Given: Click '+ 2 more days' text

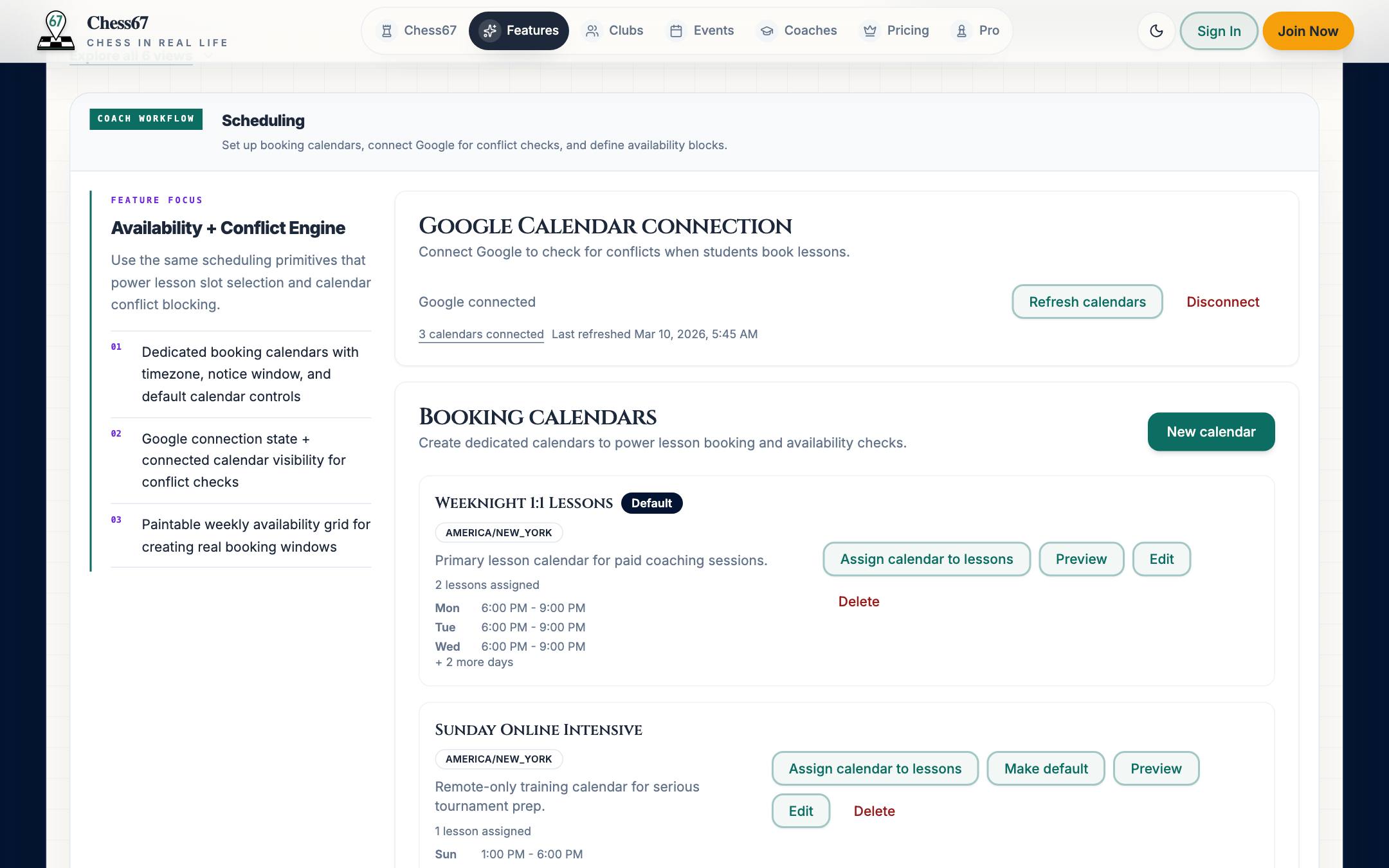Looking at the screenshot, I should 474,662.
